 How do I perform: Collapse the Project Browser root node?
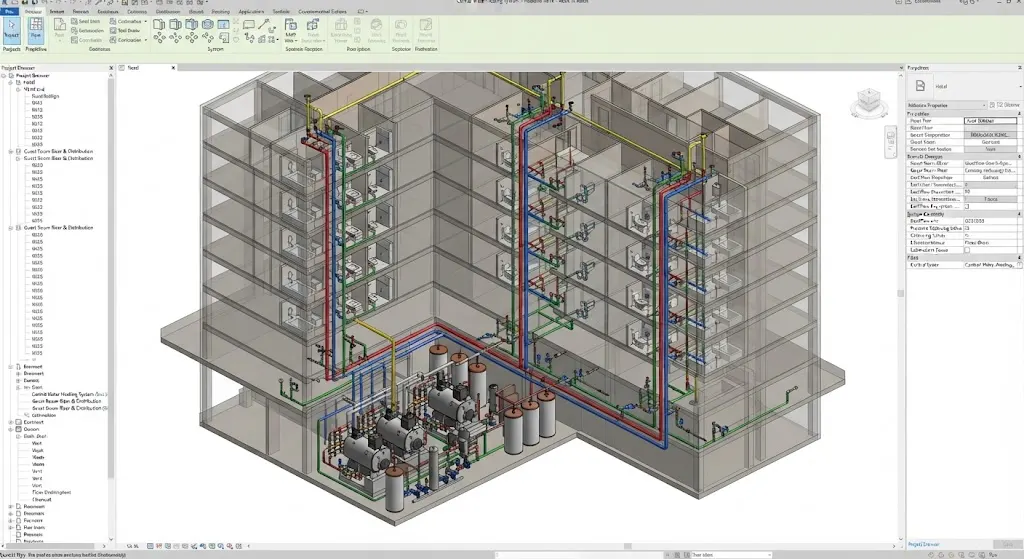coord(3,76)
